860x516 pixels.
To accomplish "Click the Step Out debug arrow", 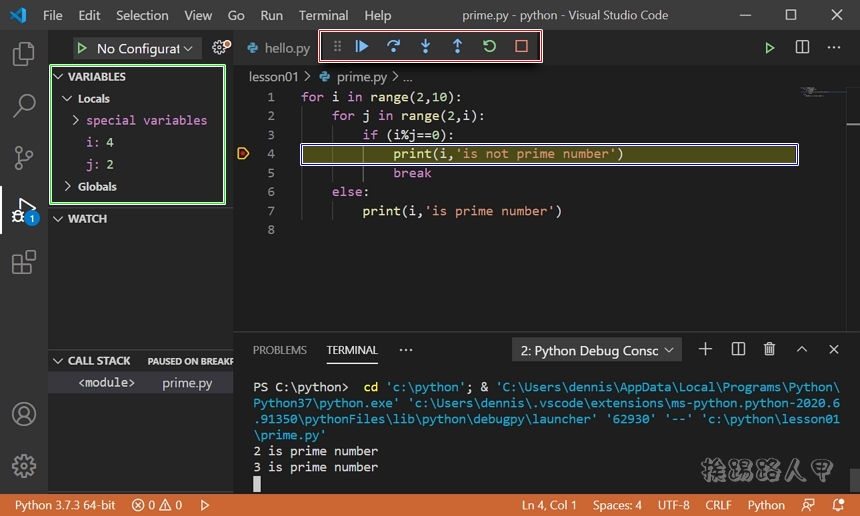I will click(x=457, y=47).
